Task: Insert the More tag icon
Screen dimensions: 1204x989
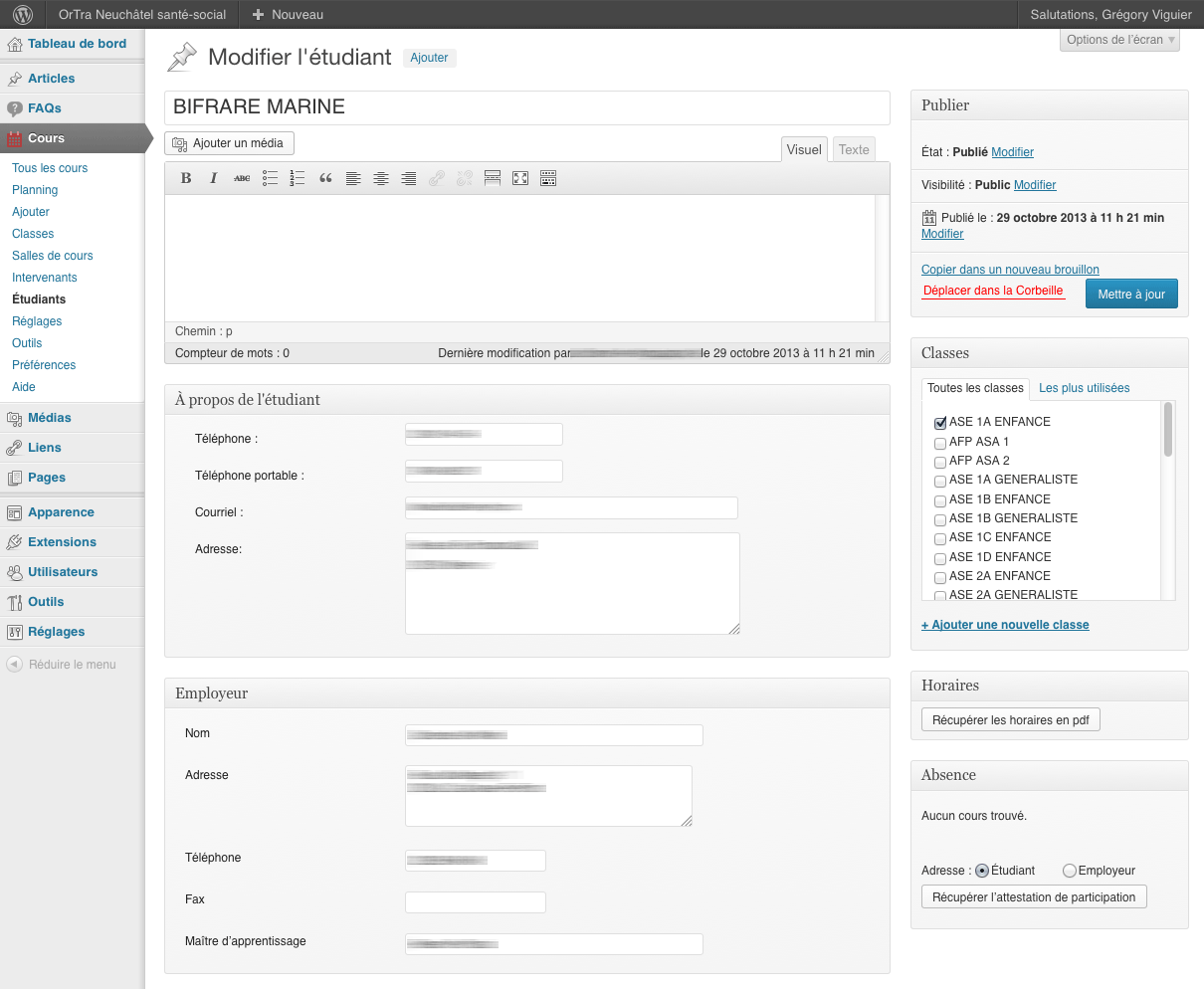Action: coord(493,178)
